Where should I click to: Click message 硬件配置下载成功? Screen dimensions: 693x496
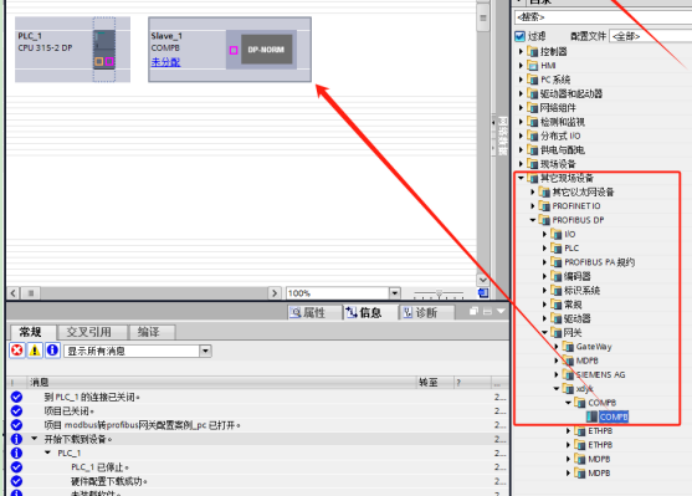(x=109, y=481)
